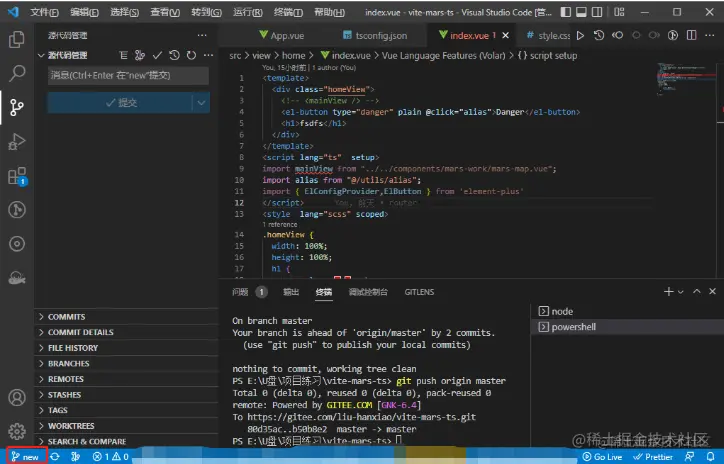724x464 pixels.
Task: Open notifications bell in status bar
Action: [711, 457]
